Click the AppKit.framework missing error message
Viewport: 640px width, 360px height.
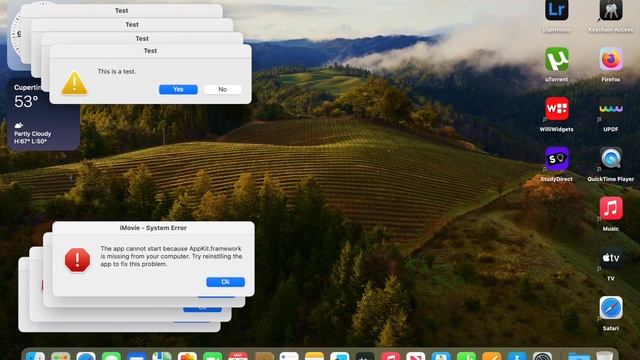point(171,256)
